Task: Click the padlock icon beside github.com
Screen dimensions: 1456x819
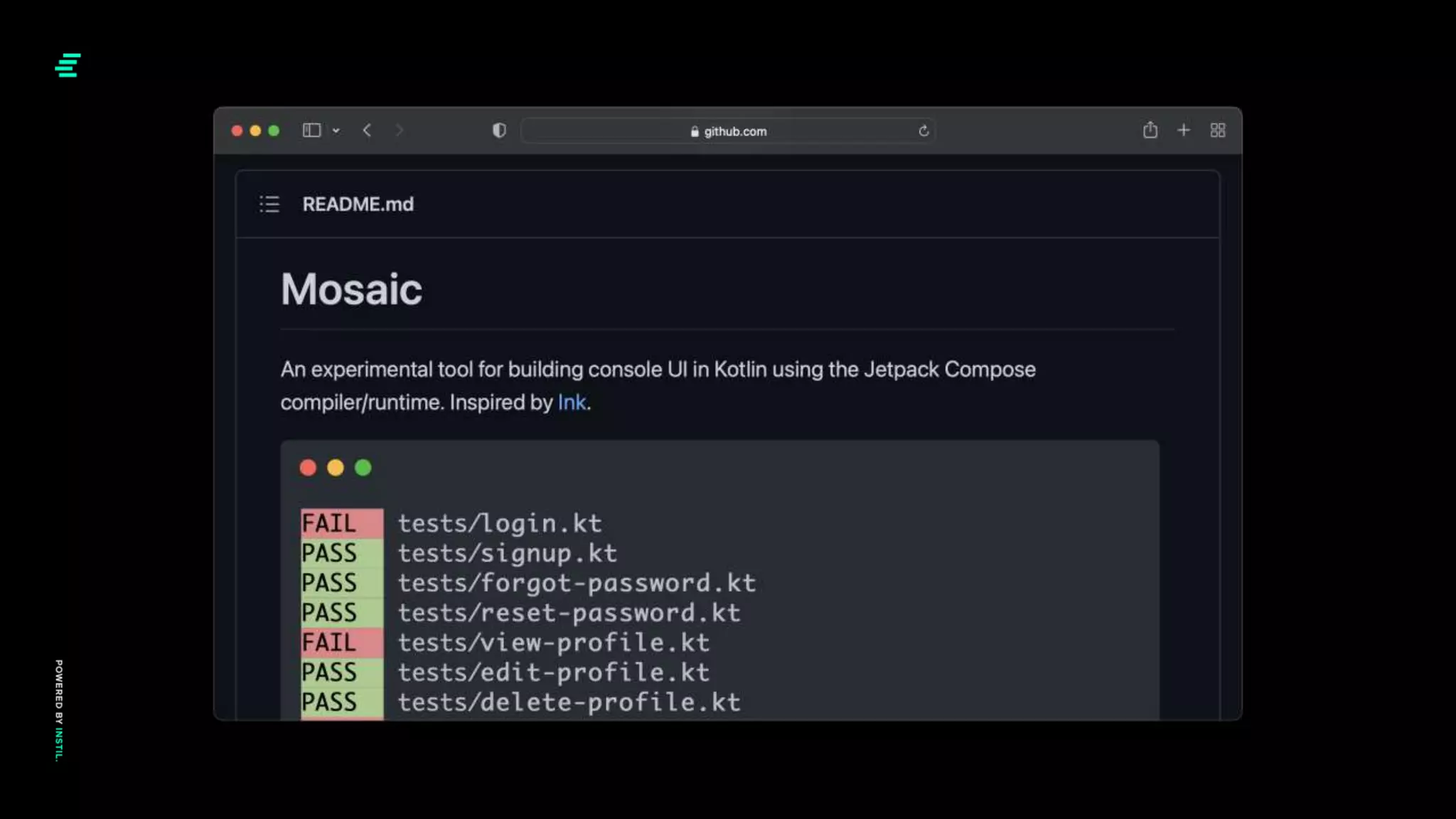Action: pos(695,132)
